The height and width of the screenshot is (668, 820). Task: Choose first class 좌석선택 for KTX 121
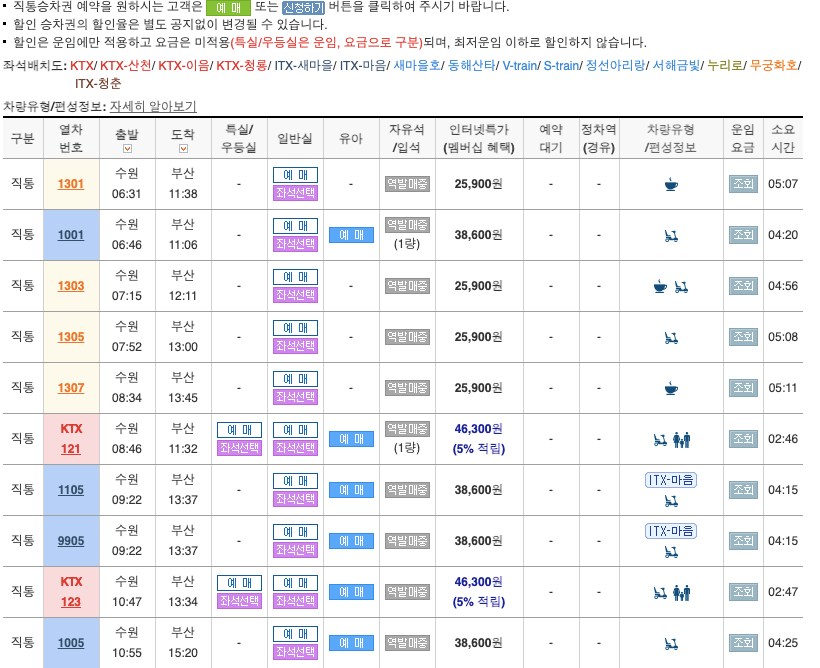pos(240,448)
